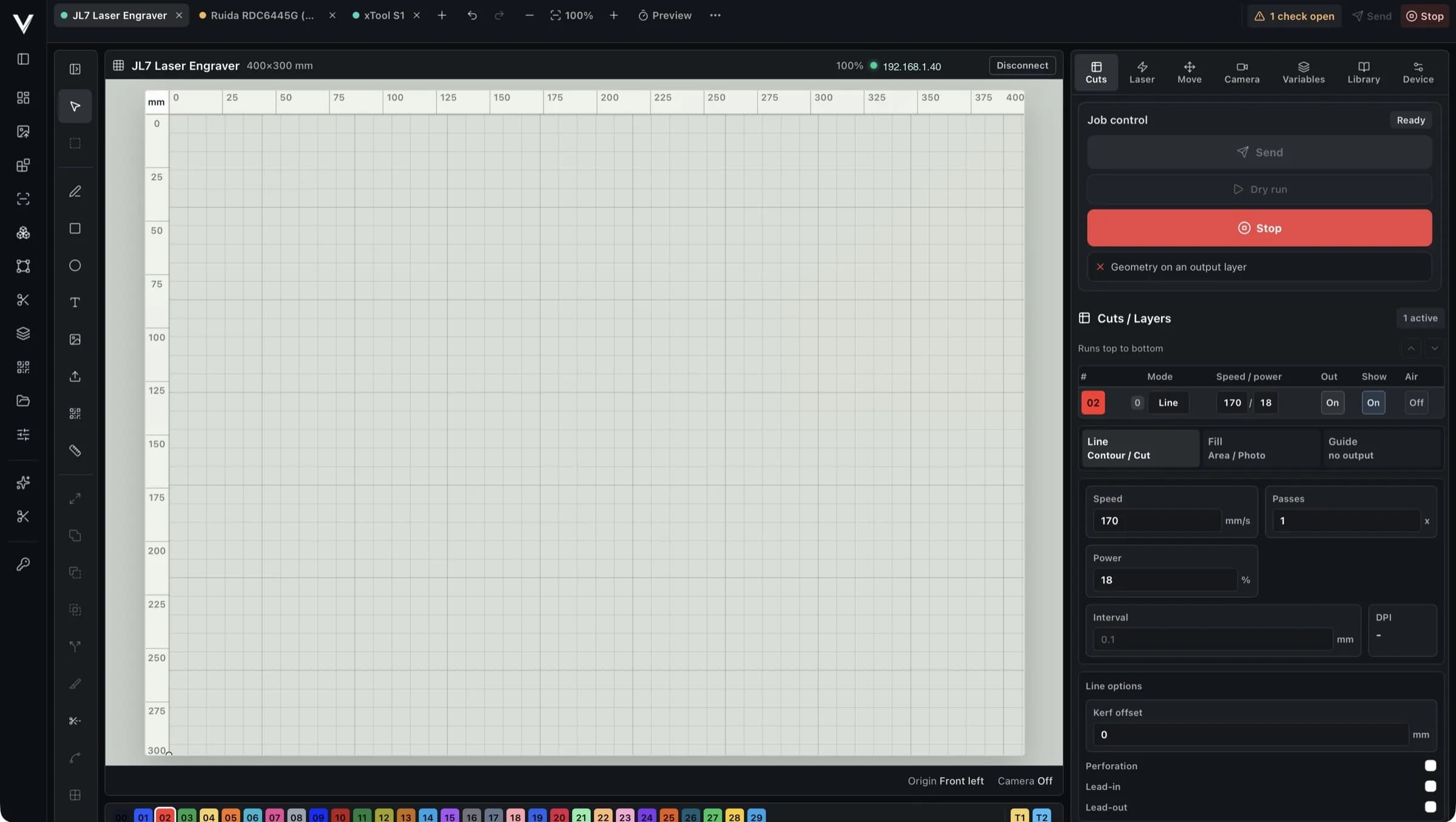The height and width of the screenshot is (822, 1456).
Task: Click the Dry run button
Action: [1259, 189]
